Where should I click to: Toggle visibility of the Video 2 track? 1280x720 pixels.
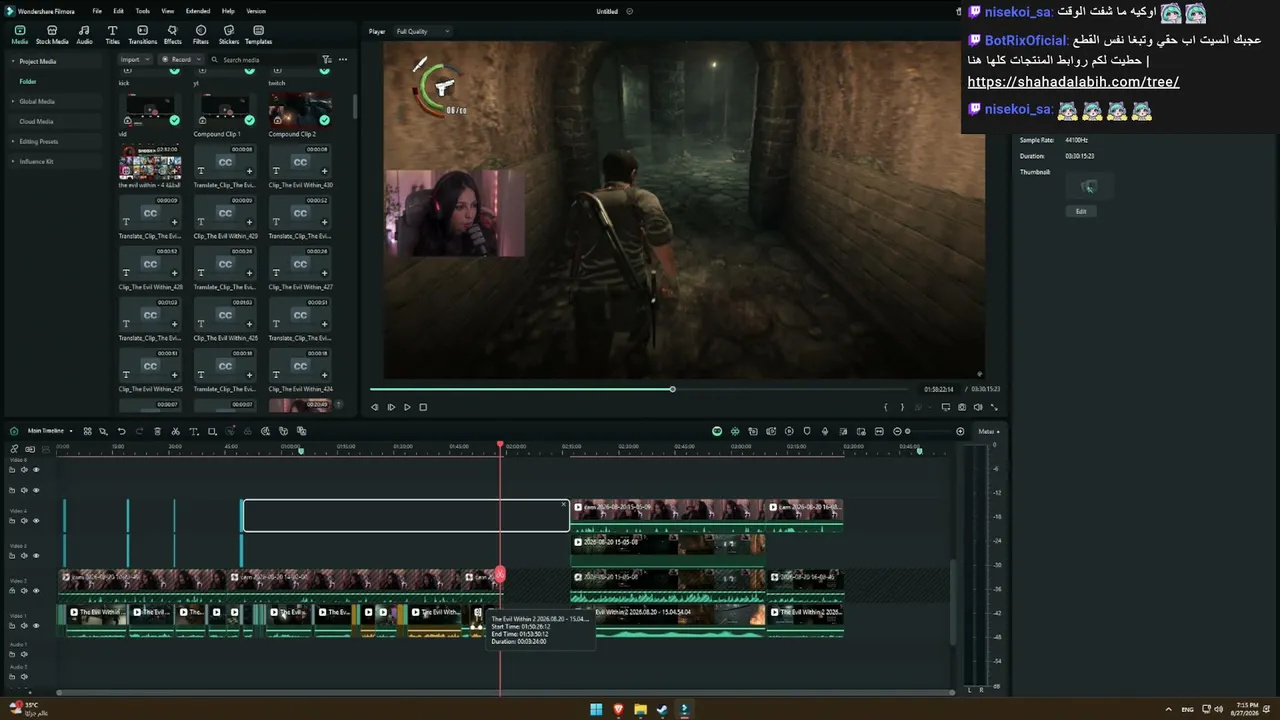tap(36, 591)
